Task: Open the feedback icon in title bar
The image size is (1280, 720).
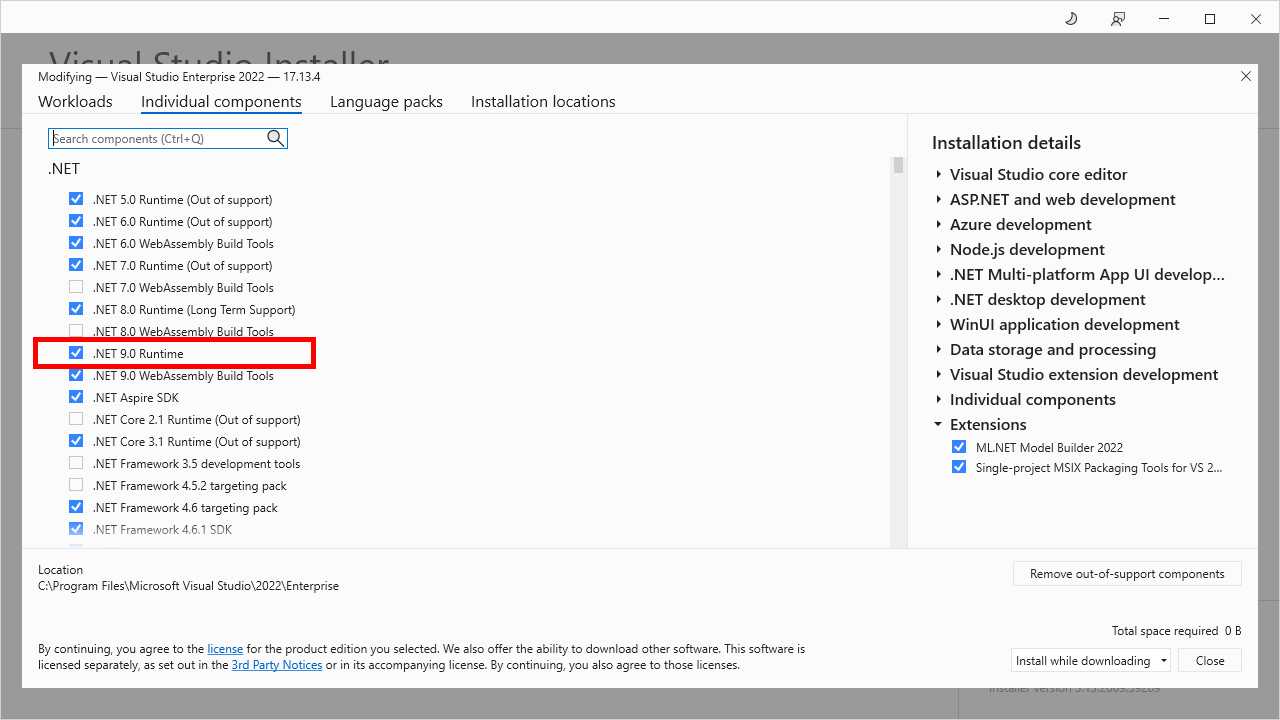Action: click(x=1118, y=19)
